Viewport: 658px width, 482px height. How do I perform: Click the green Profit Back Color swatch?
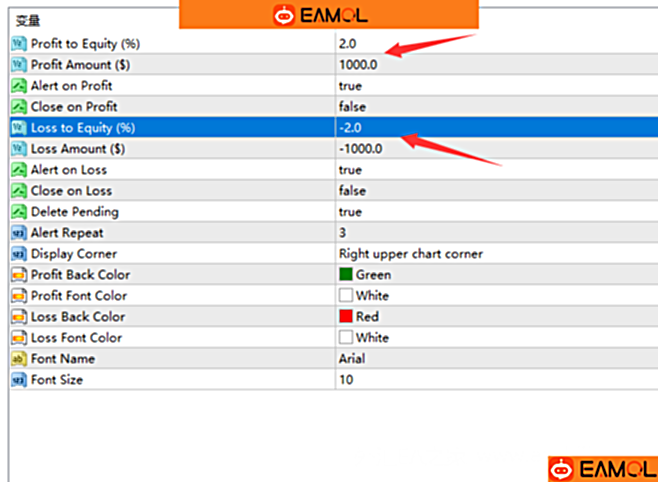pos(346,275)
